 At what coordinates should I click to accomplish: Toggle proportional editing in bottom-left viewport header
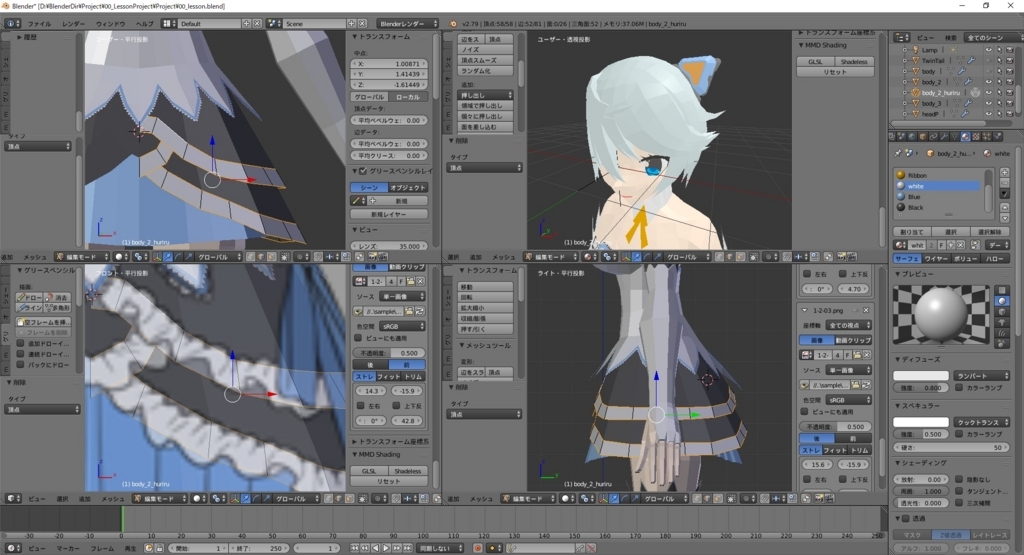381,498
